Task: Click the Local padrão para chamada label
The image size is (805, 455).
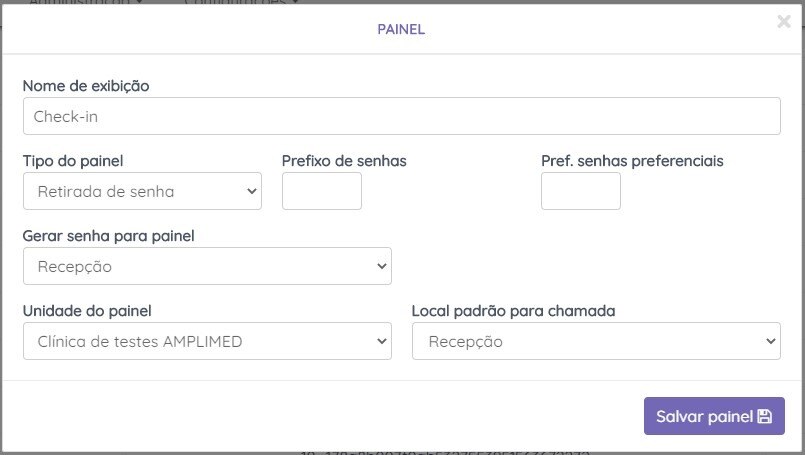Action: pos(513,311)
